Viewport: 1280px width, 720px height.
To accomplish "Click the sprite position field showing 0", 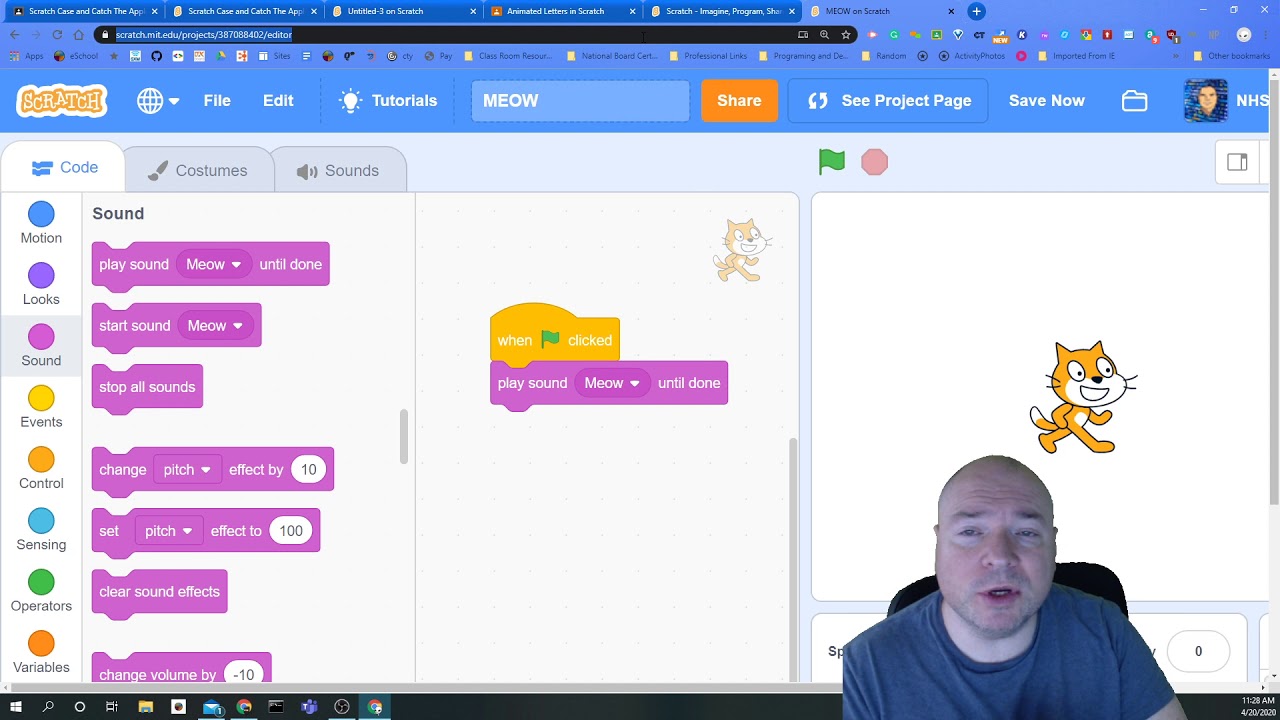I will pos(1198,652).
